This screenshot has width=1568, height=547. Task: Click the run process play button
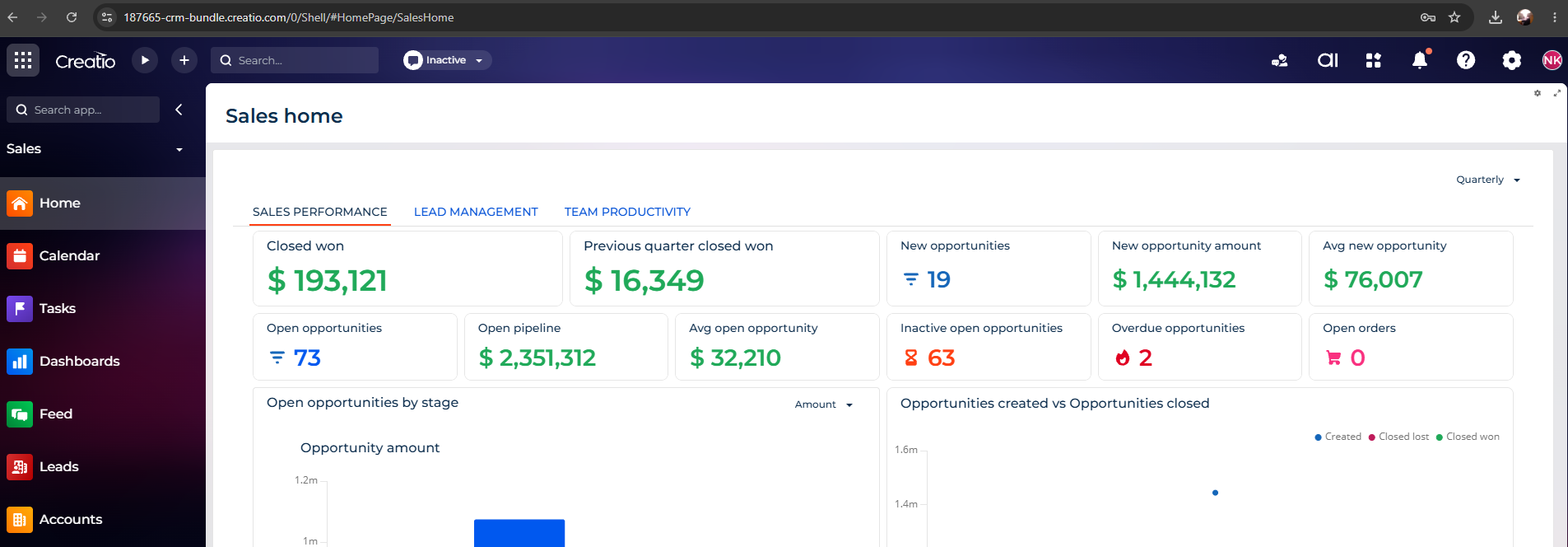click(145, 60)
